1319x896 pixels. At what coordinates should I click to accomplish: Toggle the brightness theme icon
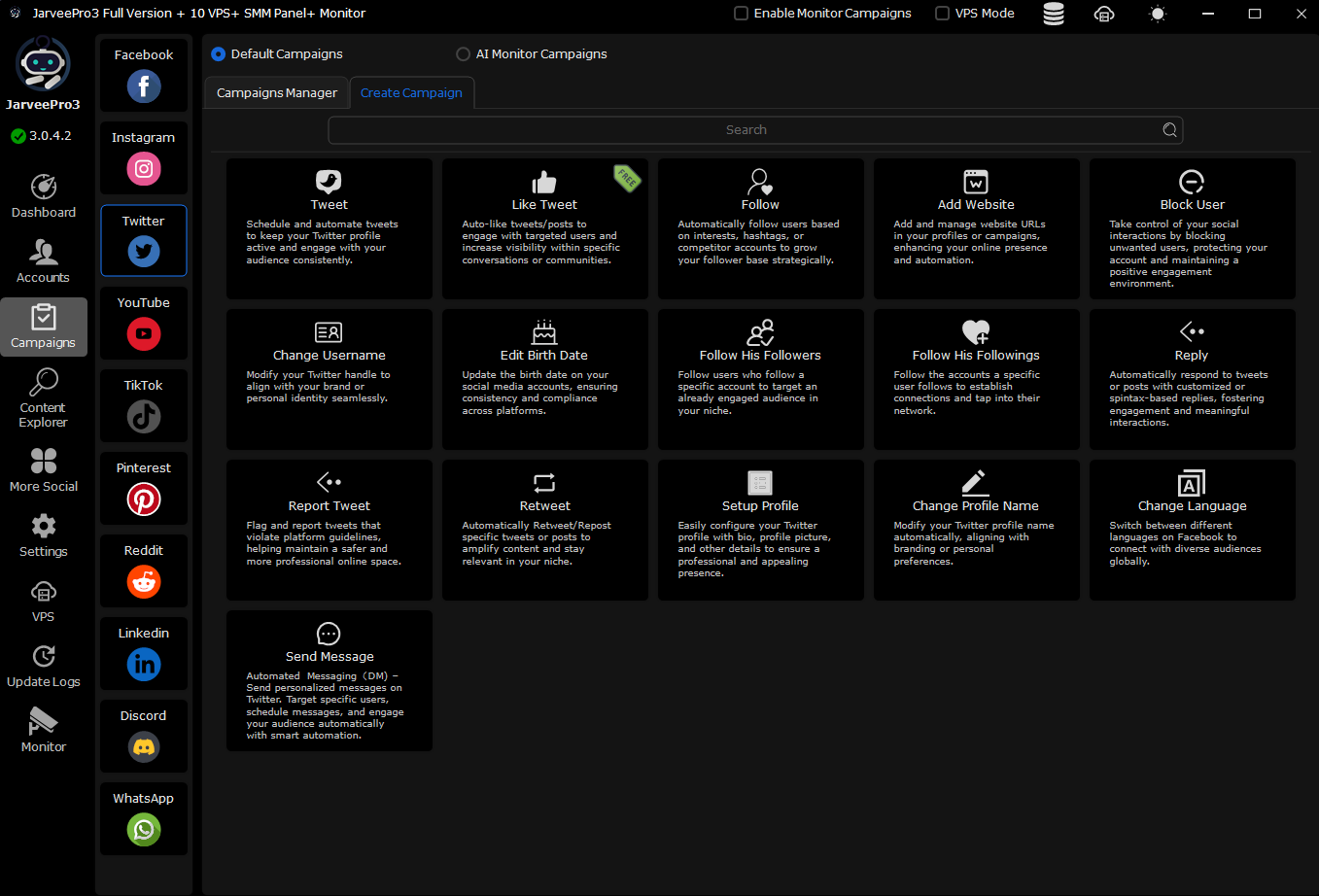1157,14
